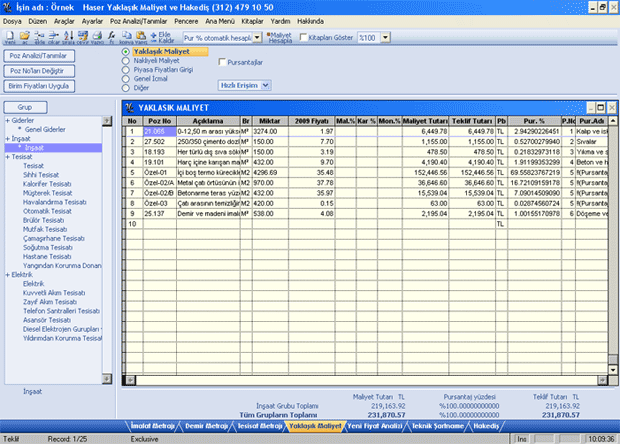Click the Maliyet Hesapla icon

[271, 36]
